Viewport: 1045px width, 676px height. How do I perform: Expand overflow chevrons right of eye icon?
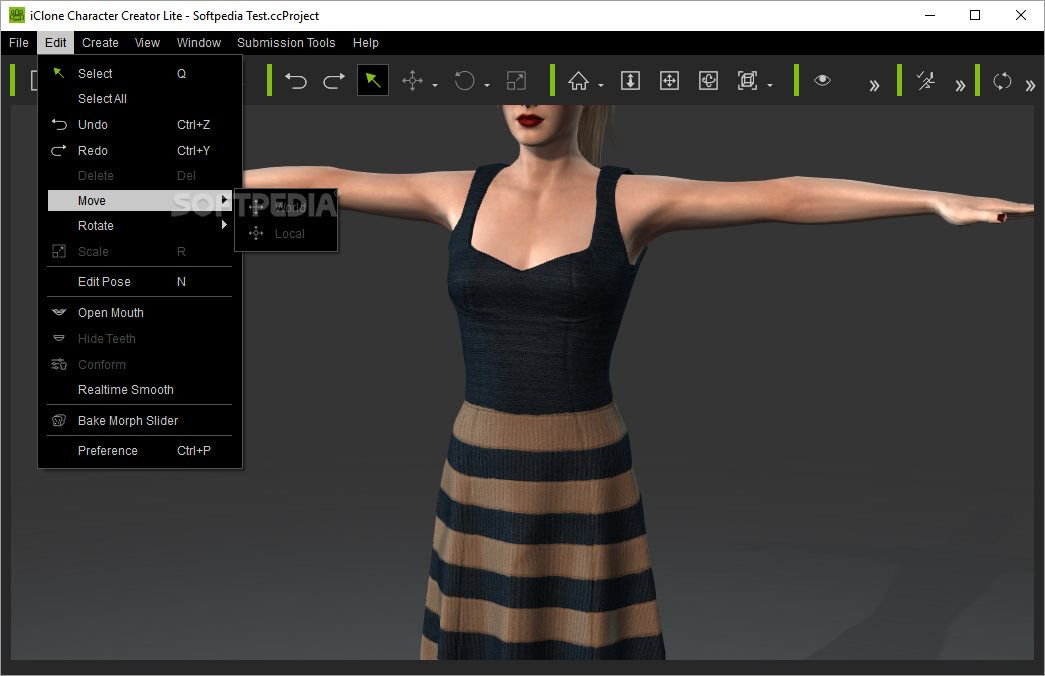(874, 85)
